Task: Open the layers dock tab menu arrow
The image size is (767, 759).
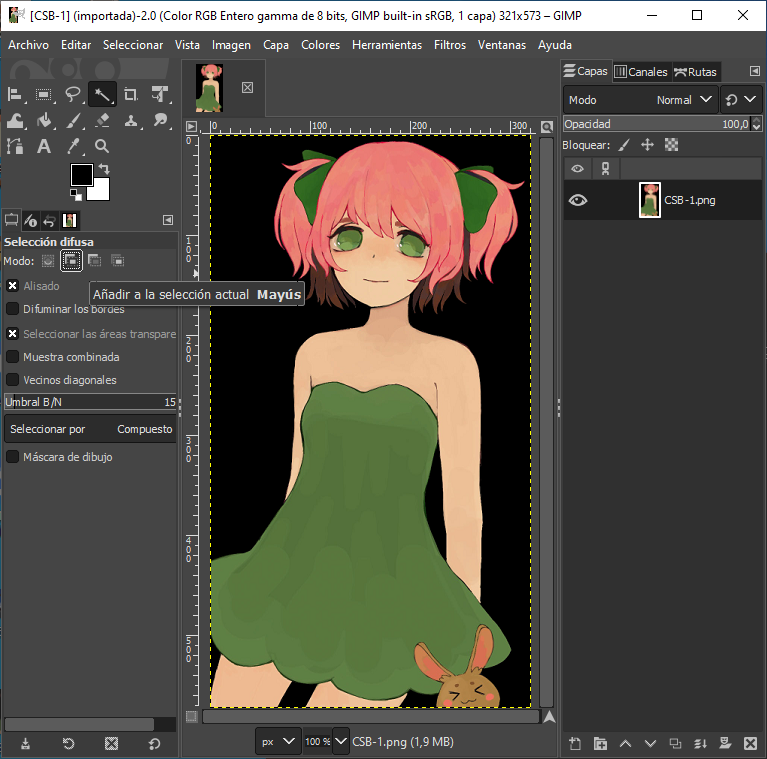Action: click(755, 71)
